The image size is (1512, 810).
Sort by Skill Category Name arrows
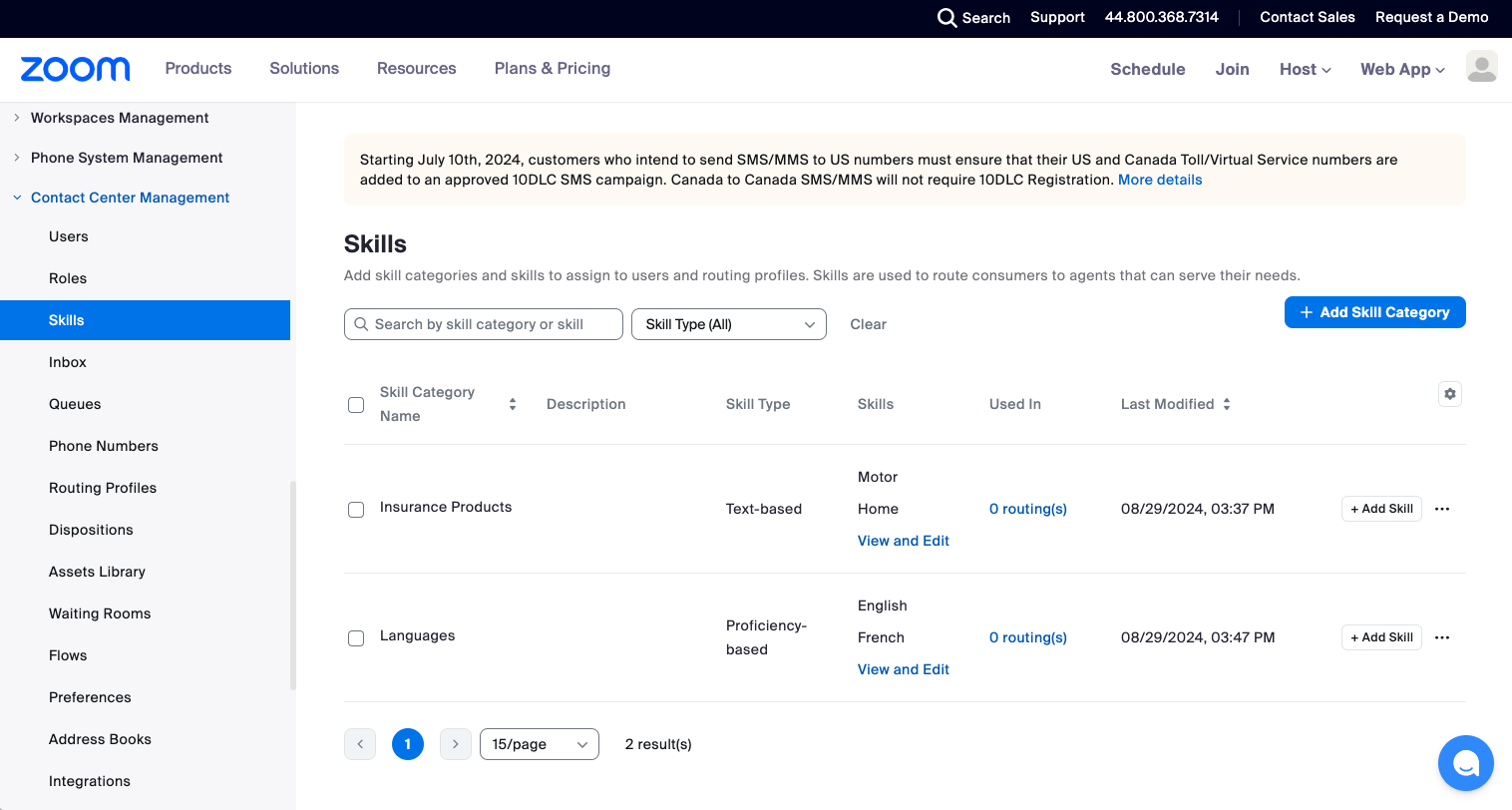pos(513,404)
